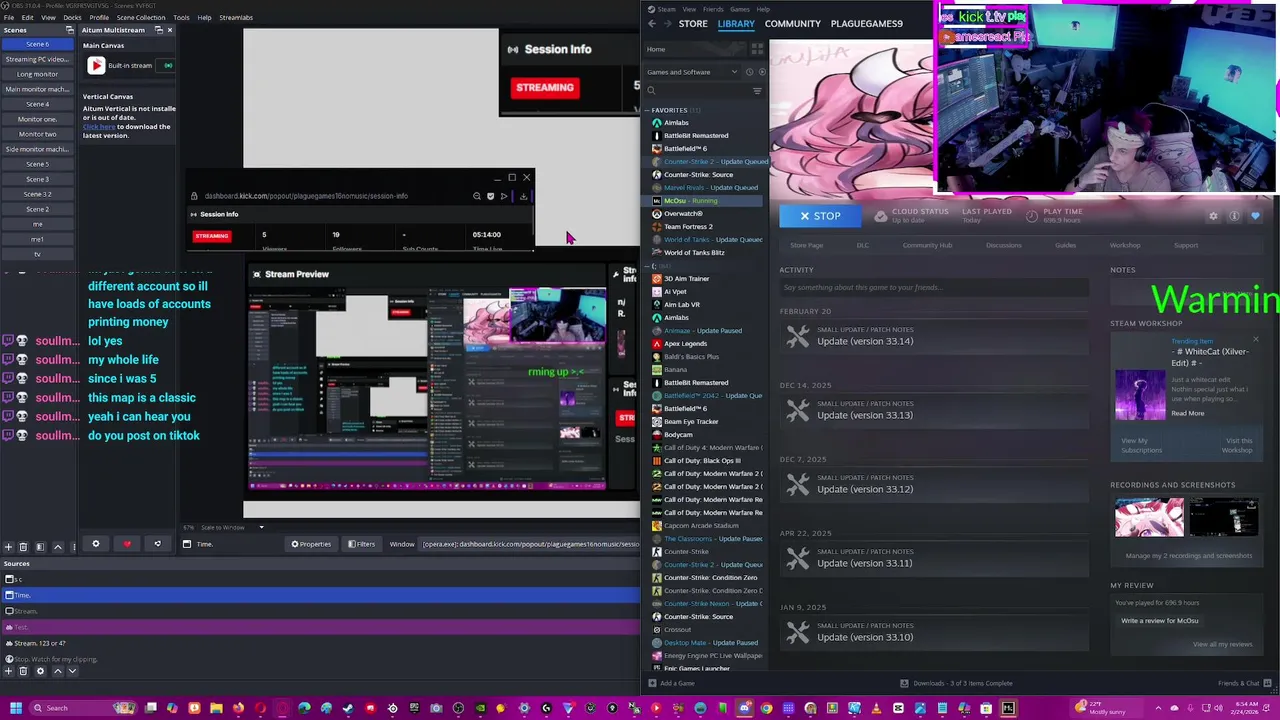Open Steam Downloads status in footer

[x=956, y=684]
